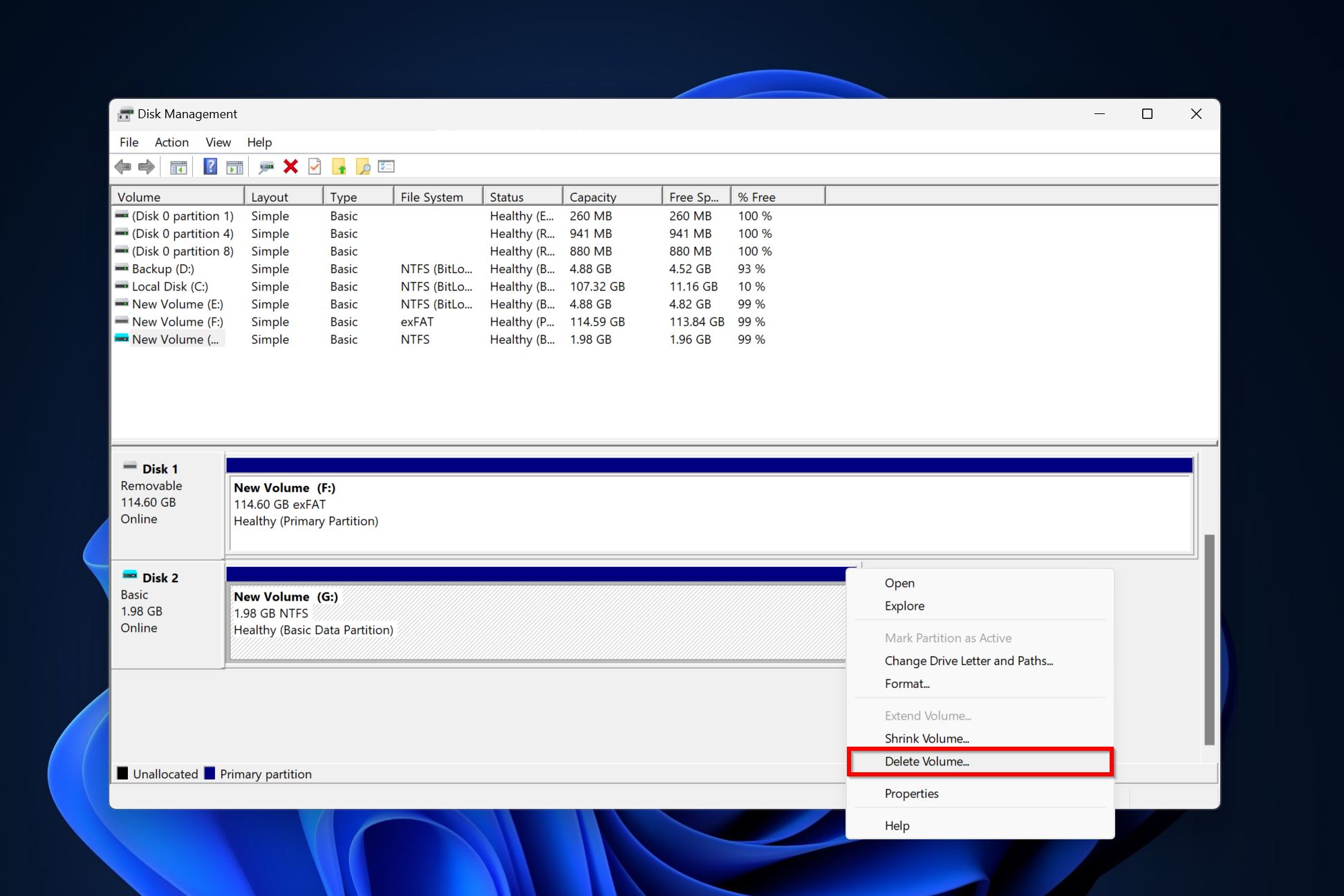This screenshot has height=896, width=1344.
Task: Click the forward navigation arrow icon
Action: click(145, 166)
